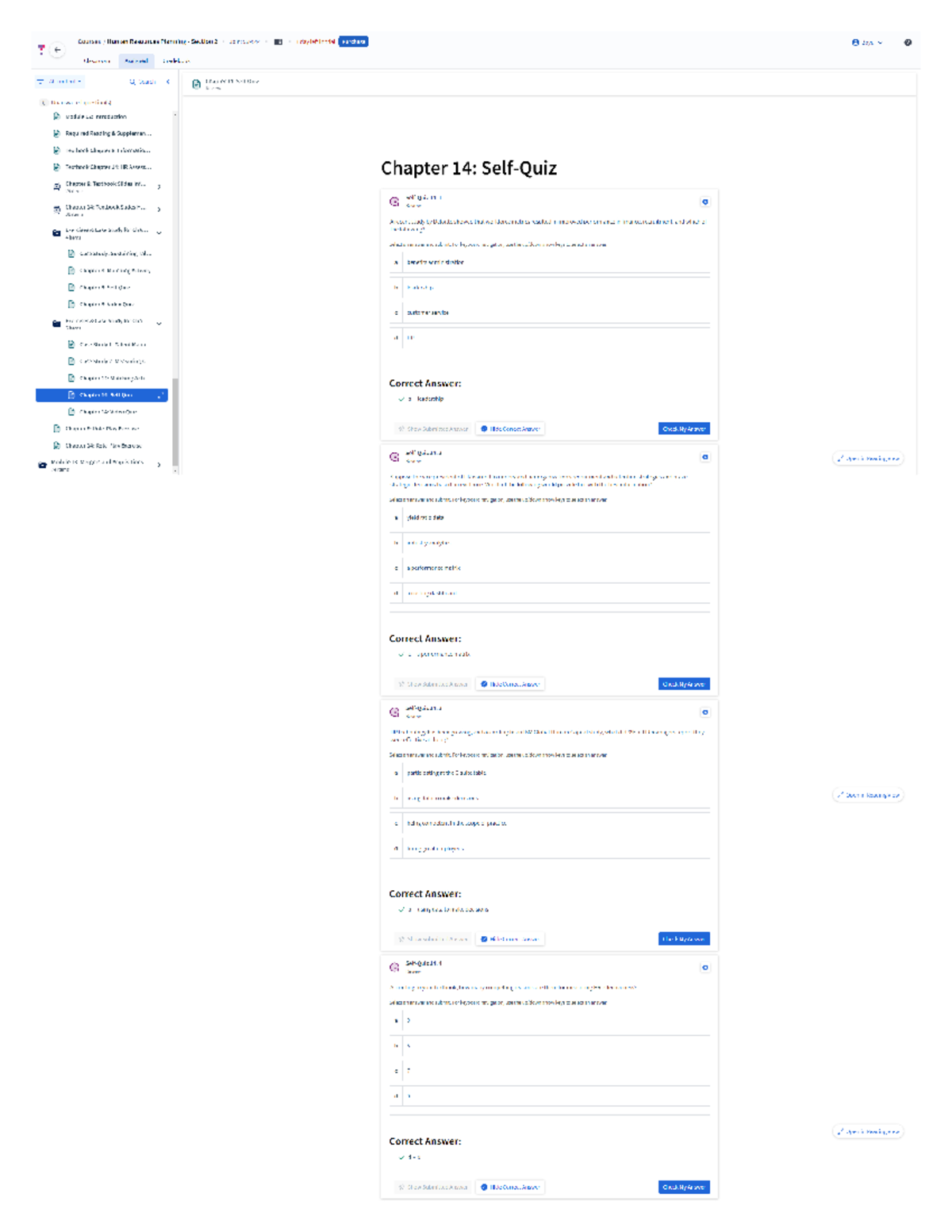
Task: Click the settings icon on Self-Quiz 14.1 card
Action: point(704,202)
